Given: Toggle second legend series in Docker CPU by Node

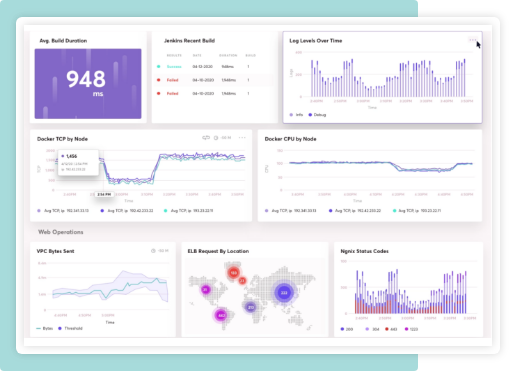Looking at the screenshot, I should (x=355, y=211).
